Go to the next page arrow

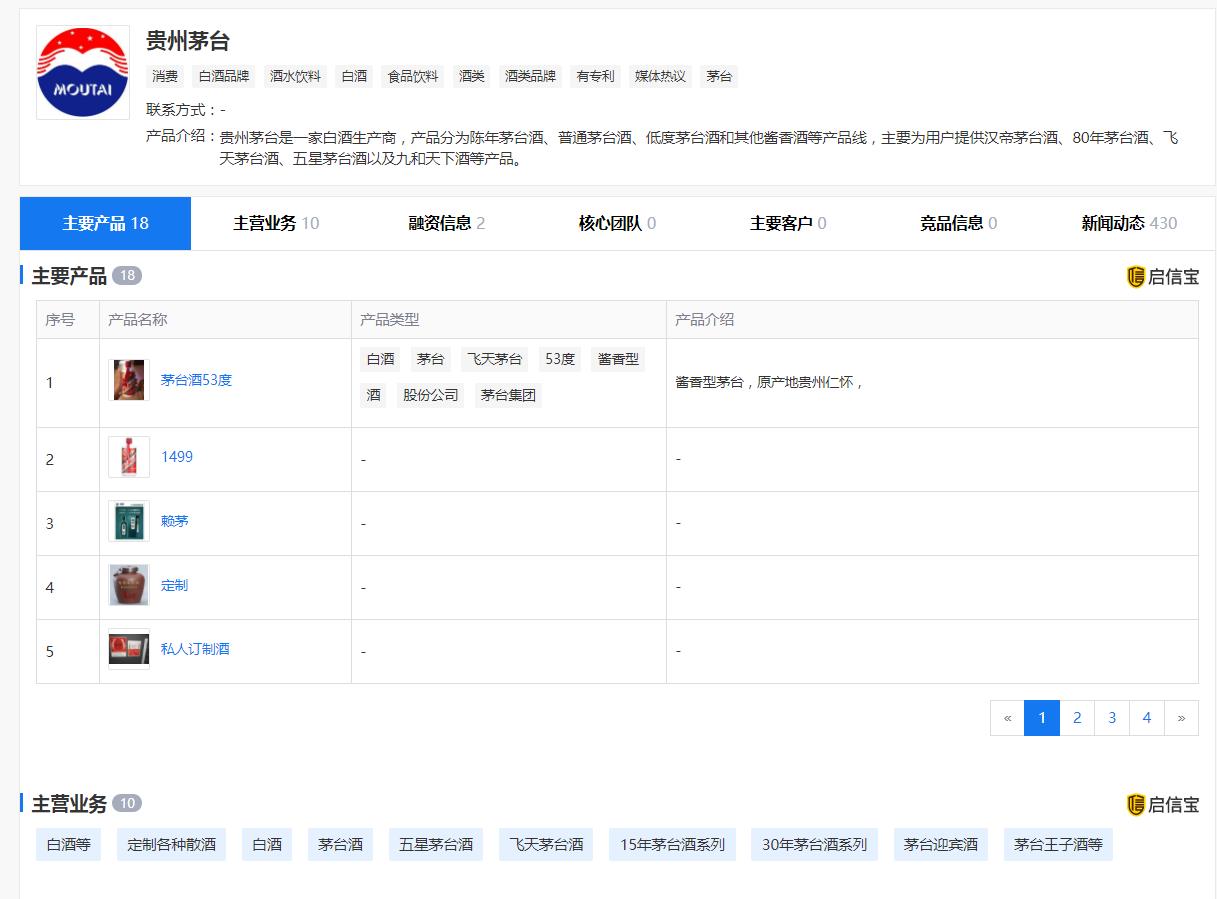pyautogui.click(x=1181, y=718)
